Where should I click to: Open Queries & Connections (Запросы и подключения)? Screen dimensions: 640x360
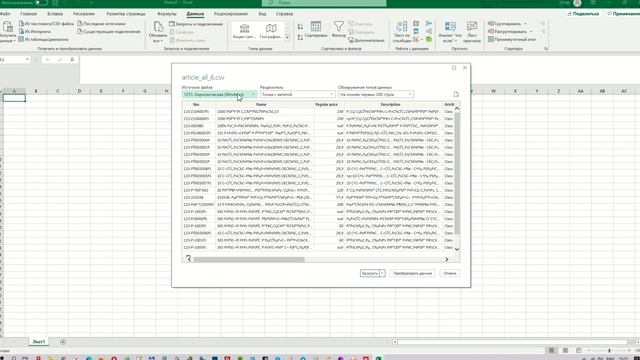[x=196, y=24]
